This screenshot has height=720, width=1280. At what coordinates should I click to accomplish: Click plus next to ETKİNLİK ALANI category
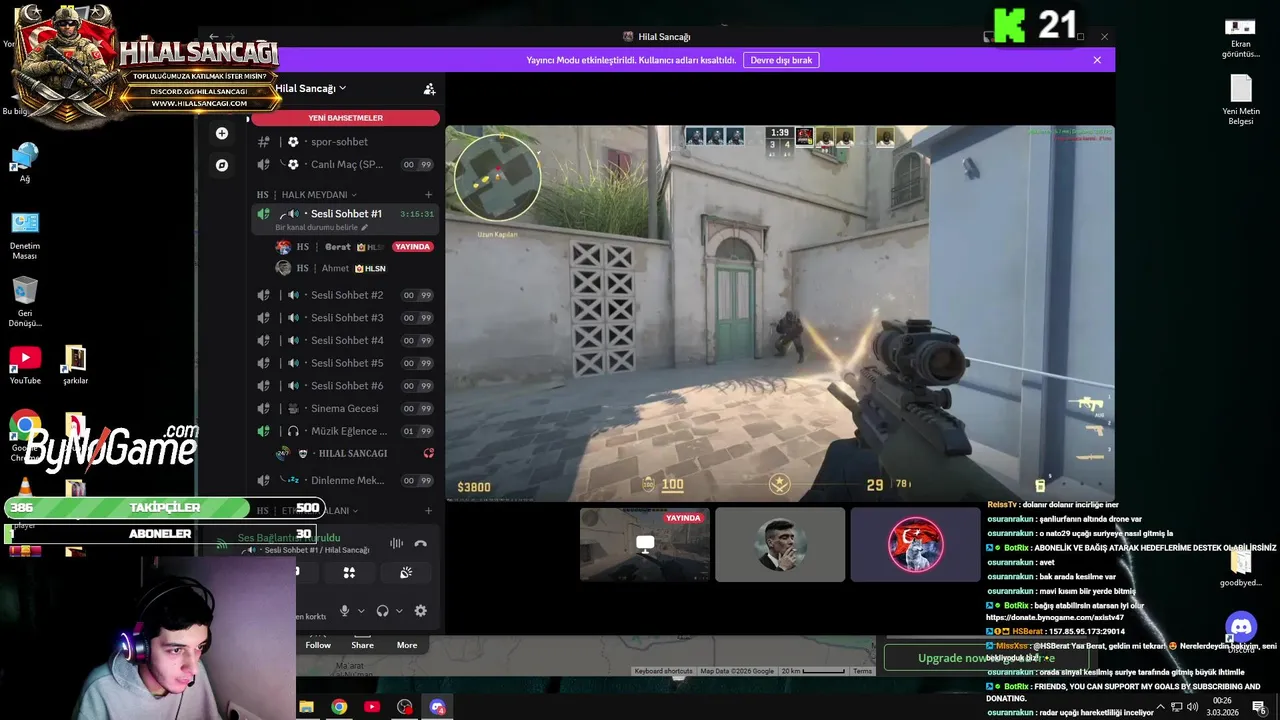(429, 511)
